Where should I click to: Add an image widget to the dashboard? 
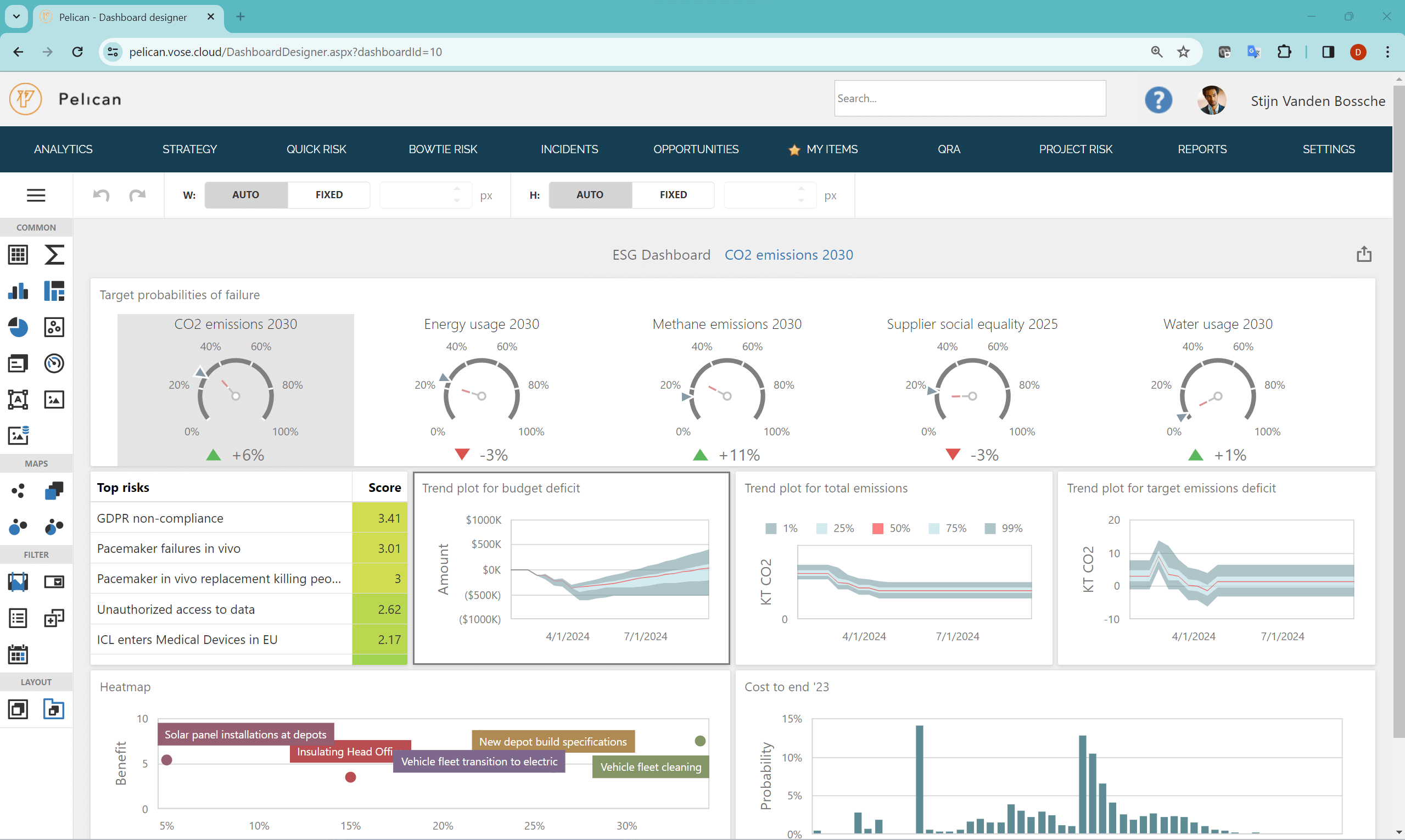click(x=54, y=399)
